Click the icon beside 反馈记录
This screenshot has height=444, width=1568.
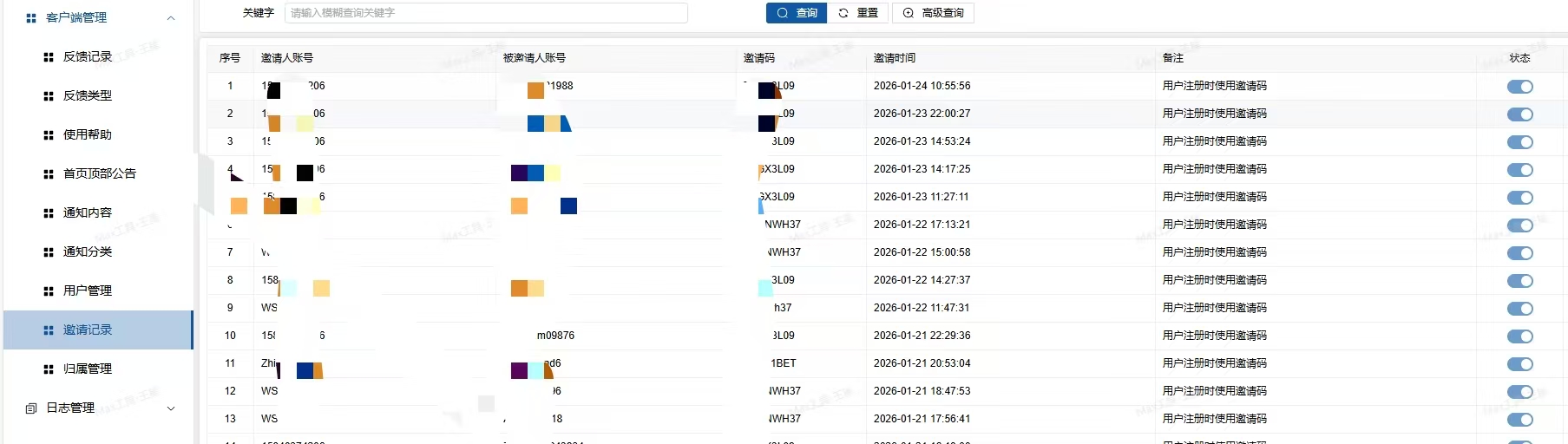coord(49,57)
